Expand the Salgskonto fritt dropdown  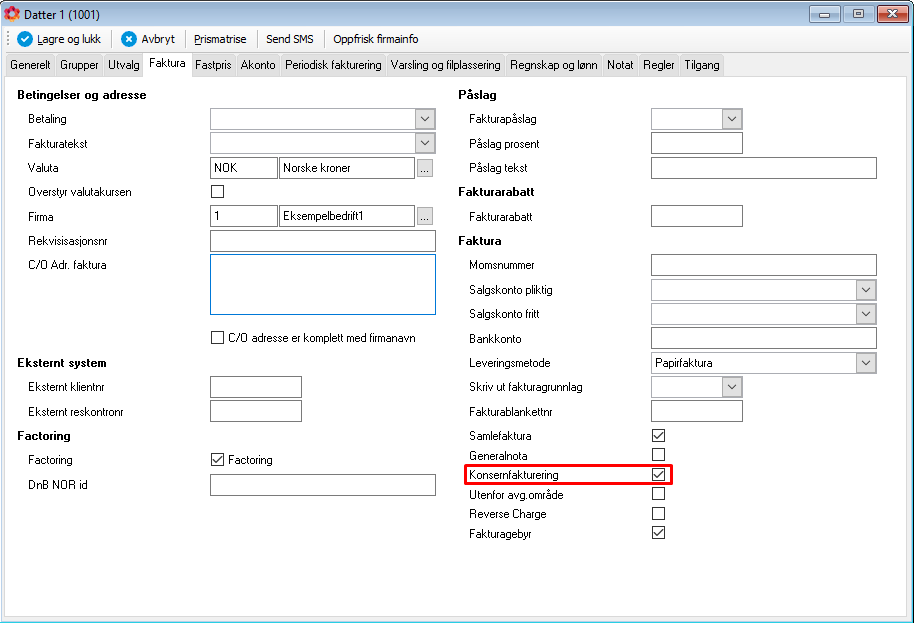point(866,314)
